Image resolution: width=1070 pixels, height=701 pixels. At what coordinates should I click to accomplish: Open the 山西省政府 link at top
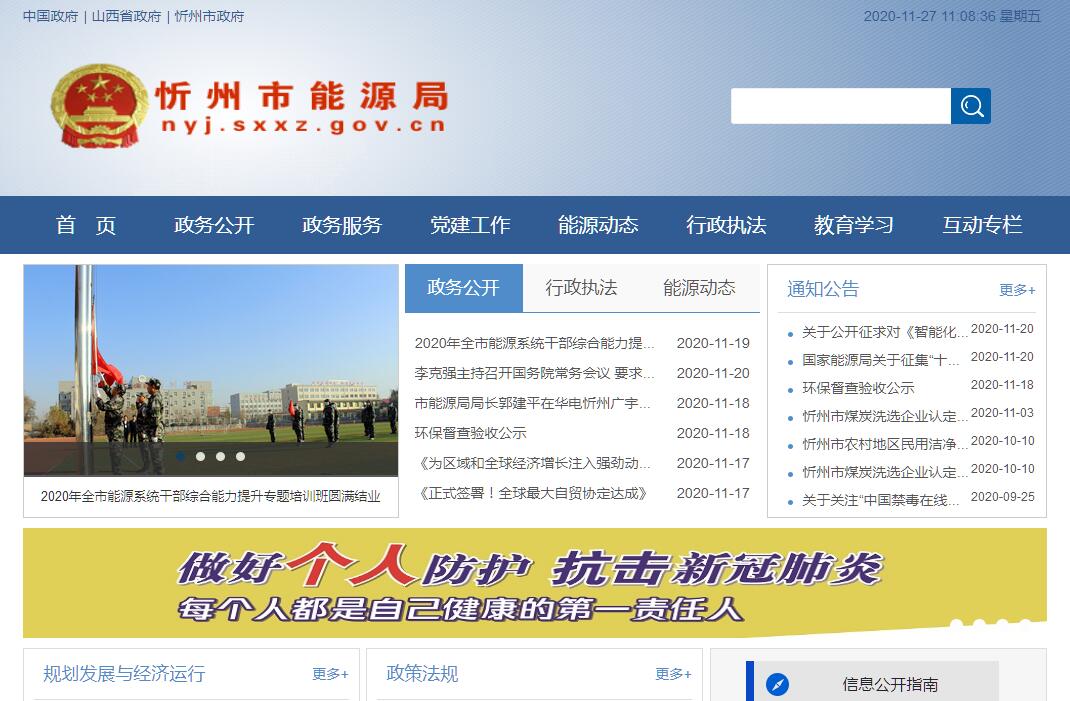coord(126,16)
